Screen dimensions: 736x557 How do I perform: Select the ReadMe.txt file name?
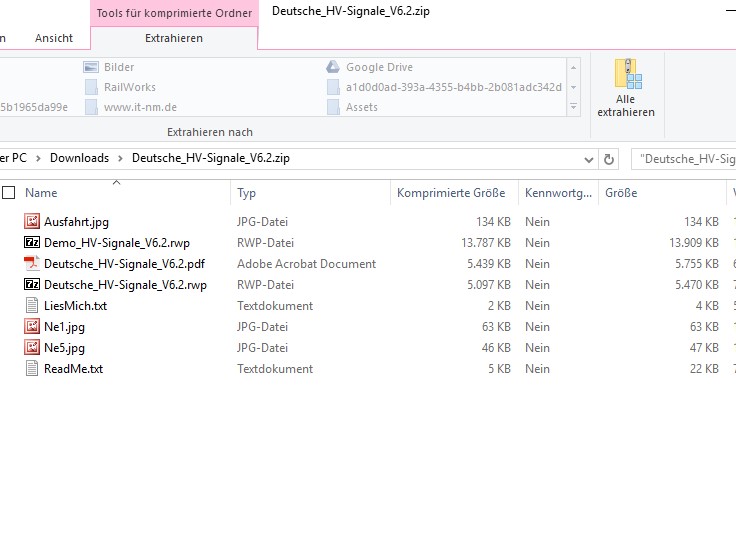tap(73, 369)
